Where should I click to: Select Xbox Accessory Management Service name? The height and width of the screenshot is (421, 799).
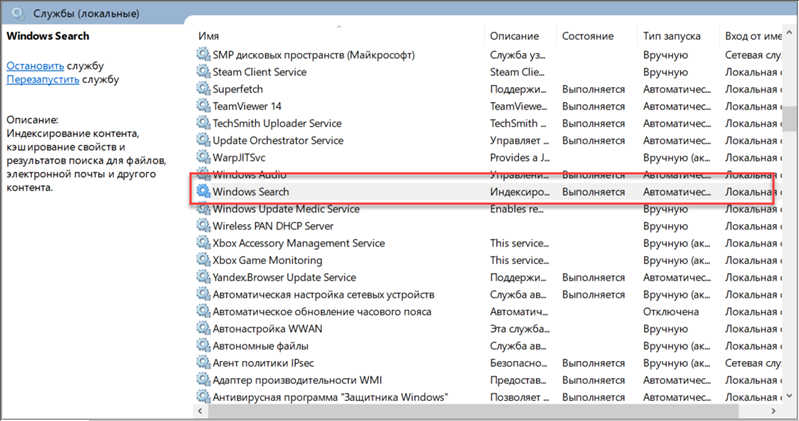[x=298, y=243]
